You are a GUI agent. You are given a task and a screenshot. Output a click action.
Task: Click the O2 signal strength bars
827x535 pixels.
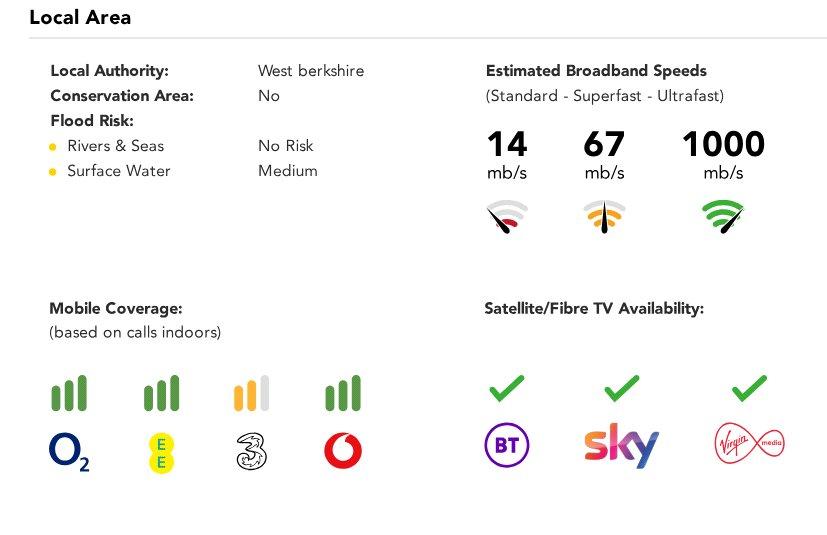(69, 393)
